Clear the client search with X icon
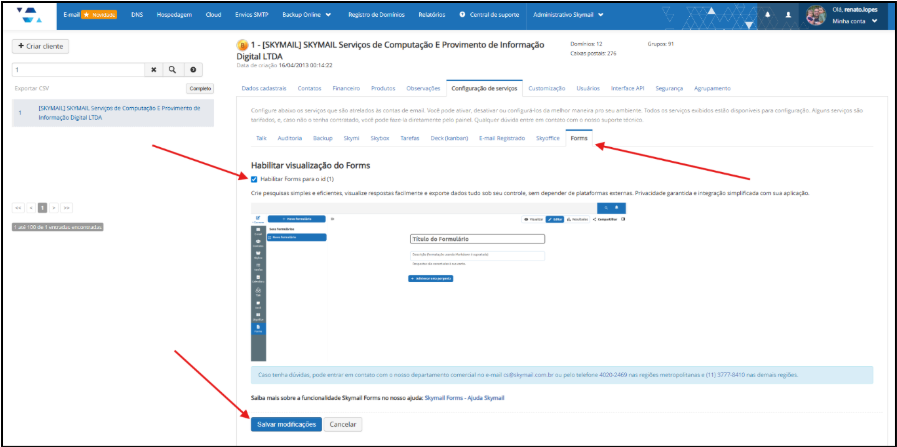 coord(153,70)
